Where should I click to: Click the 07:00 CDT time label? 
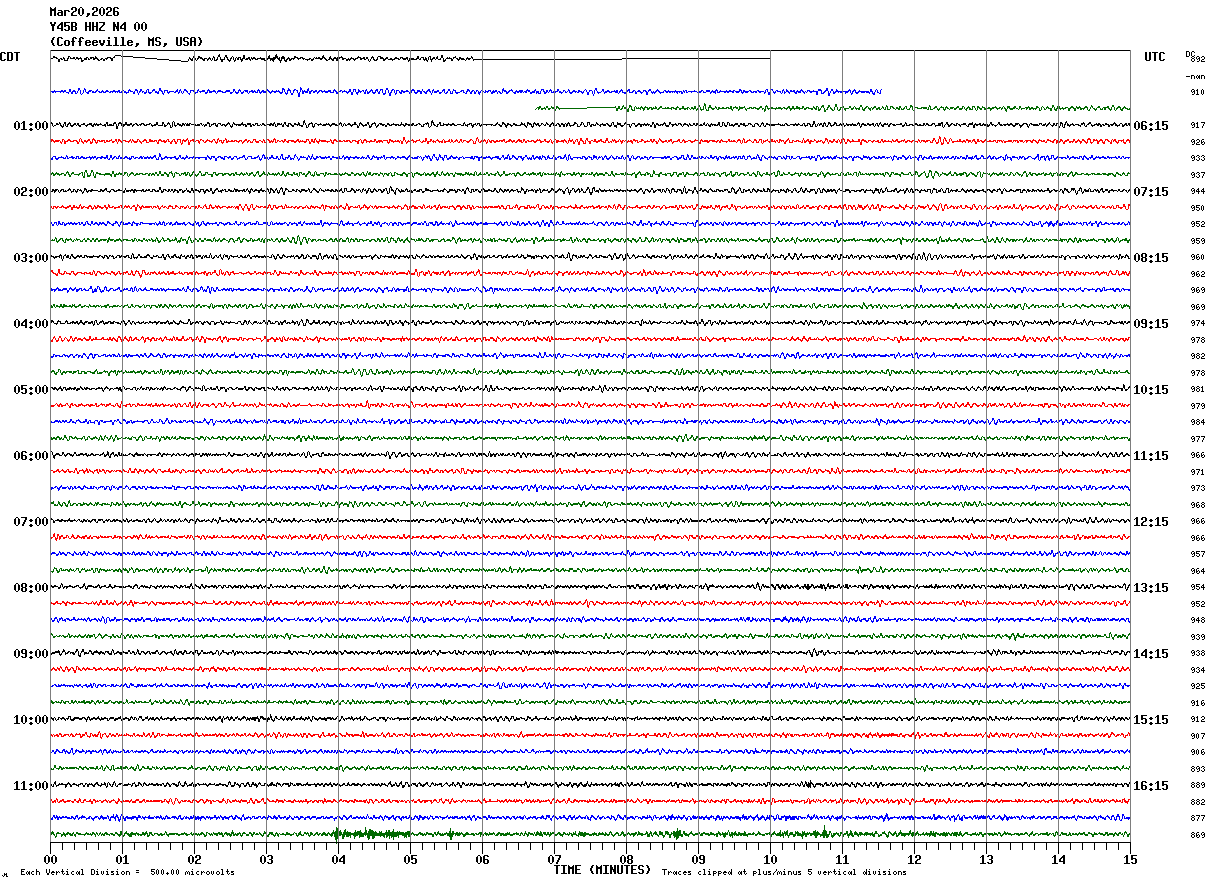tap(31, 522)
